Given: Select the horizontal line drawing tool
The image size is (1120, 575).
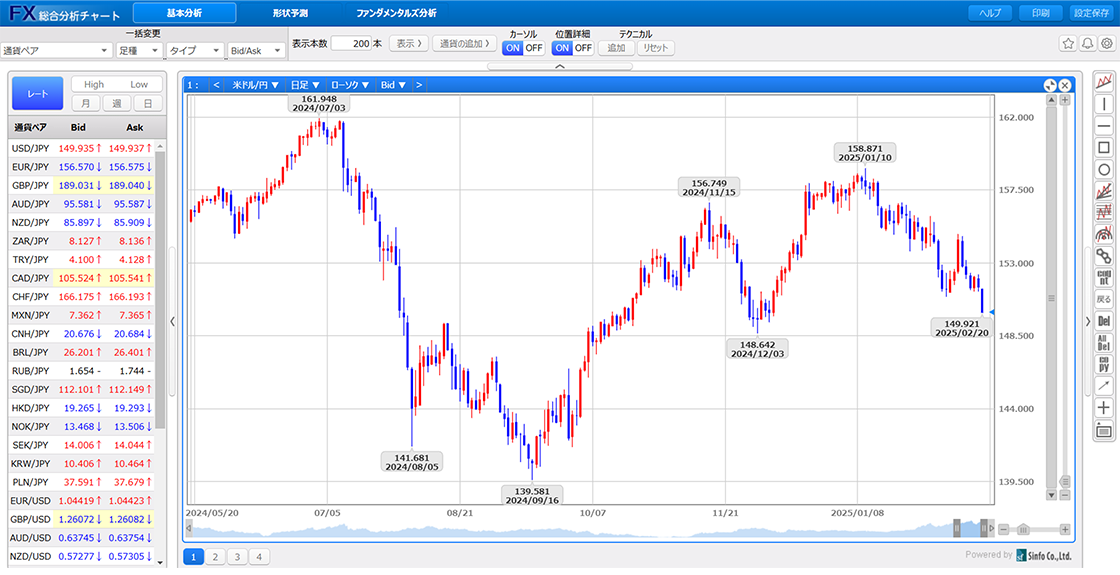Looking at the screenshot, I should [x=1104, y=126].
